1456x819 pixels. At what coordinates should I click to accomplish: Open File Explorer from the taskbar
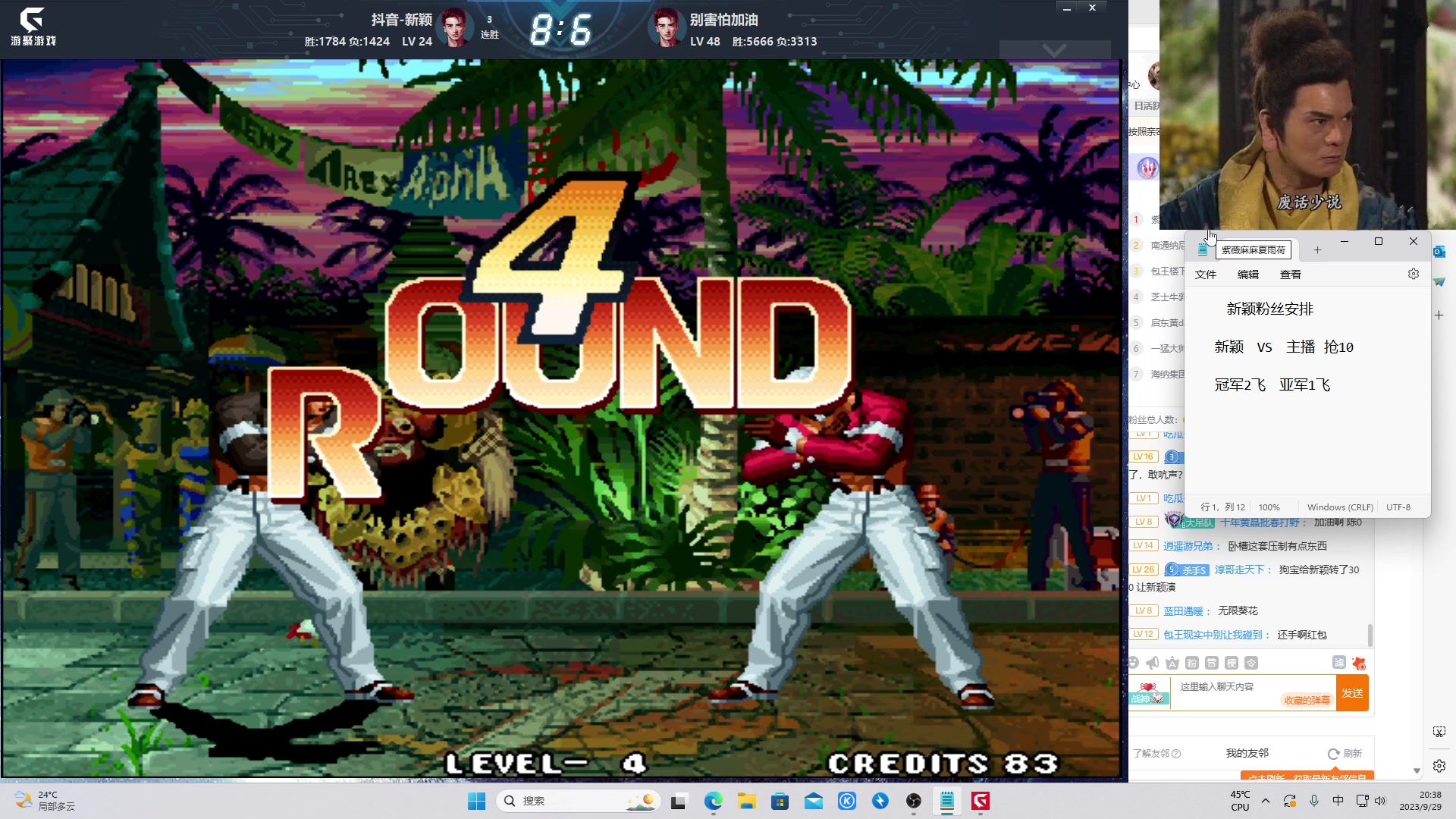click(747, 801)
